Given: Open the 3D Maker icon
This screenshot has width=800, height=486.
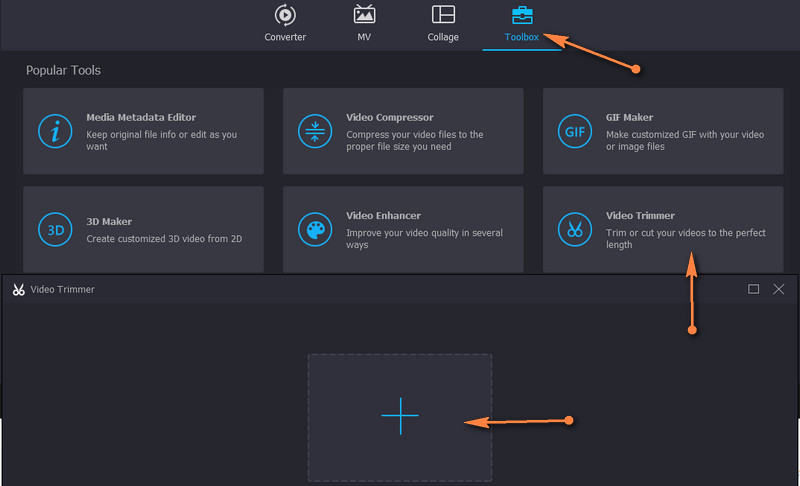Looking at the screenshot, I should click(x=55, y=229).
